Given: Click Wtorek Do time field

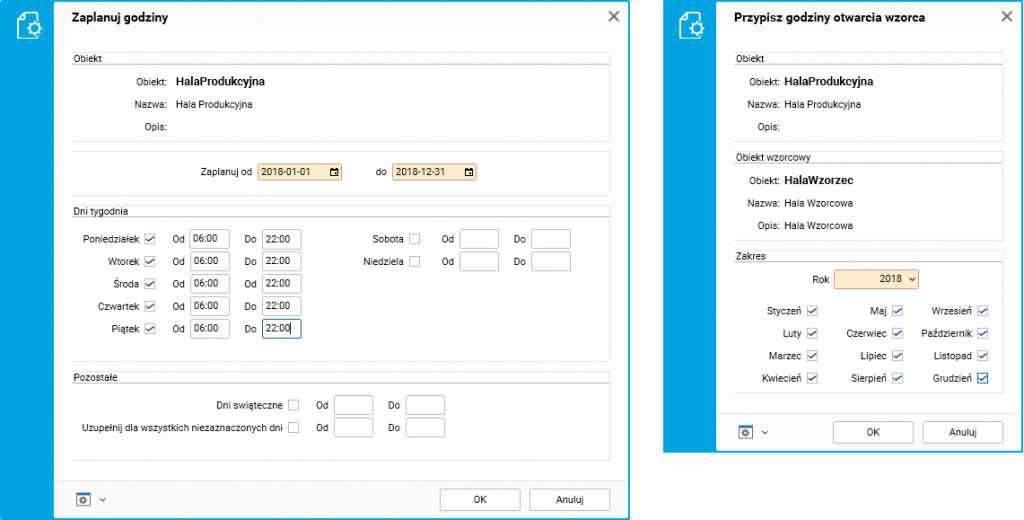Looking at the screenshot, I should [281, 261].
